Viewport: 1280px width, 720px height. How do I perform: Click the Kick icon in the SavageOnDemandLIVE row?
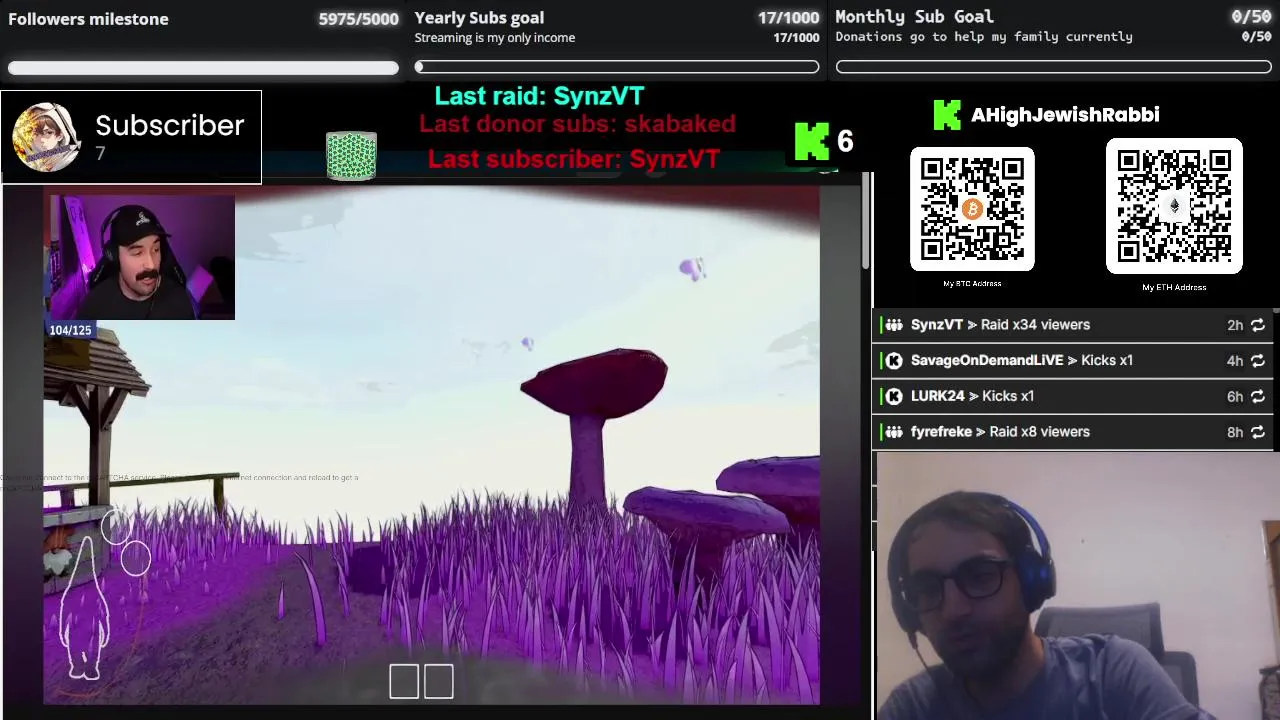[894, 361]
